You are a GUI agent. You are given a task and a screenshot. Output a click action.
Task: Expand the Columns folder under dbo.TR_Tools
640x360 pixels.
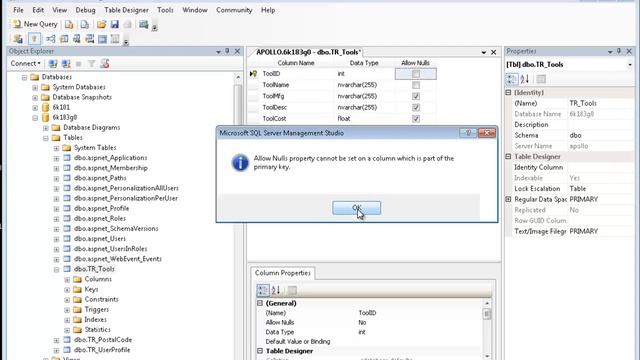click(67, 280)
